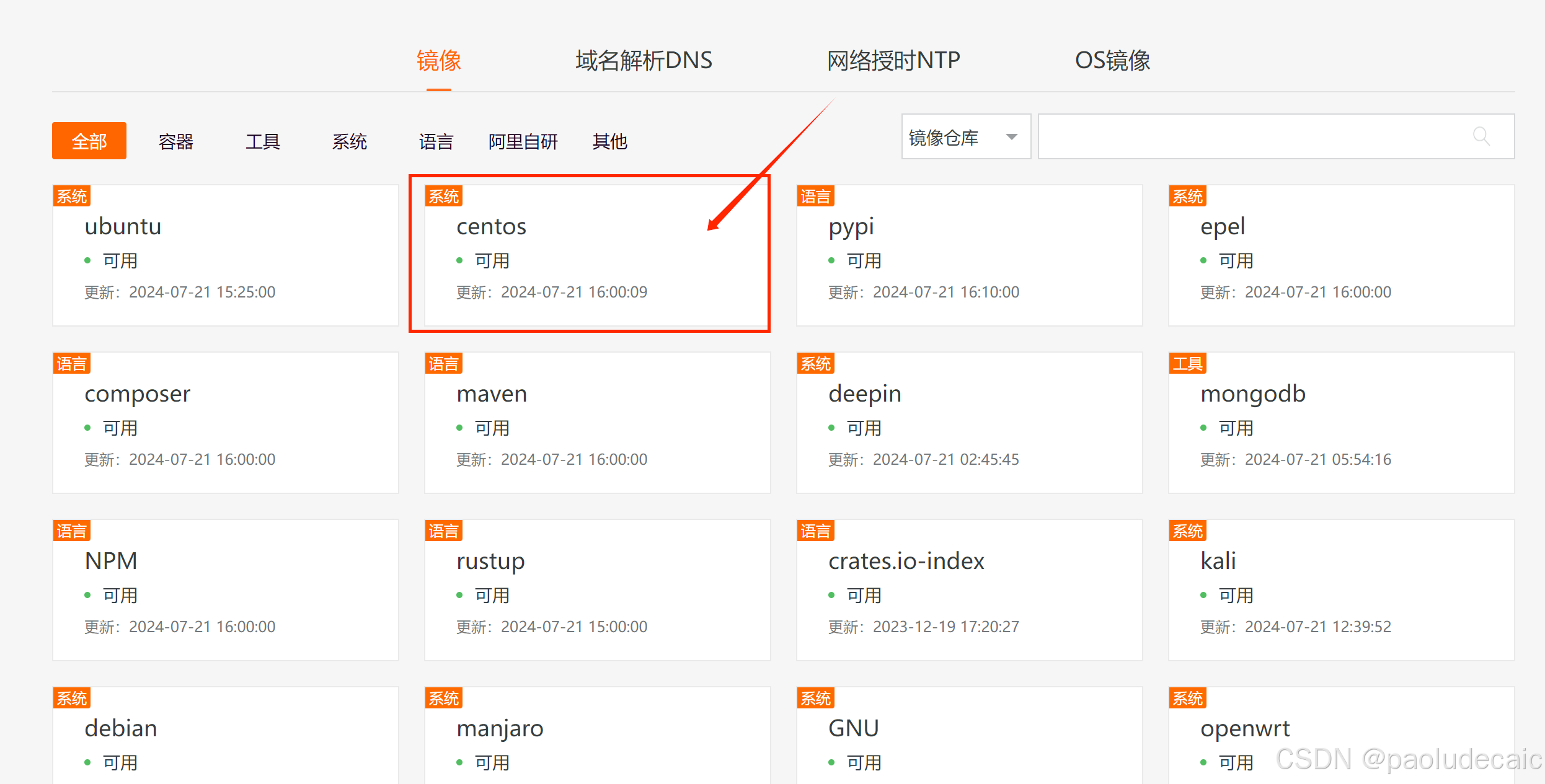This screenshot has height=784, width=1545.
Task: Click crates.io-index update time 2023-12-19 17:20:27
Action: 946,627
